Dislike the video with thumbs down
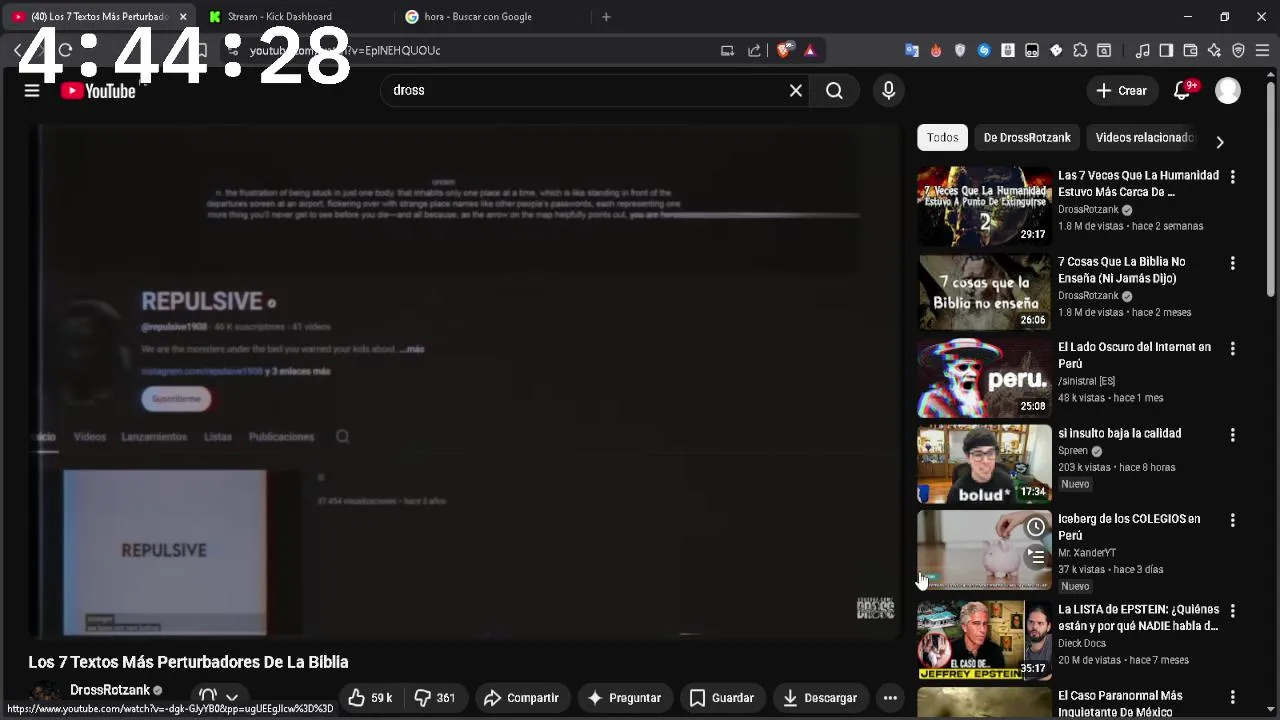1280x720 pixels. tap(434, 698)
